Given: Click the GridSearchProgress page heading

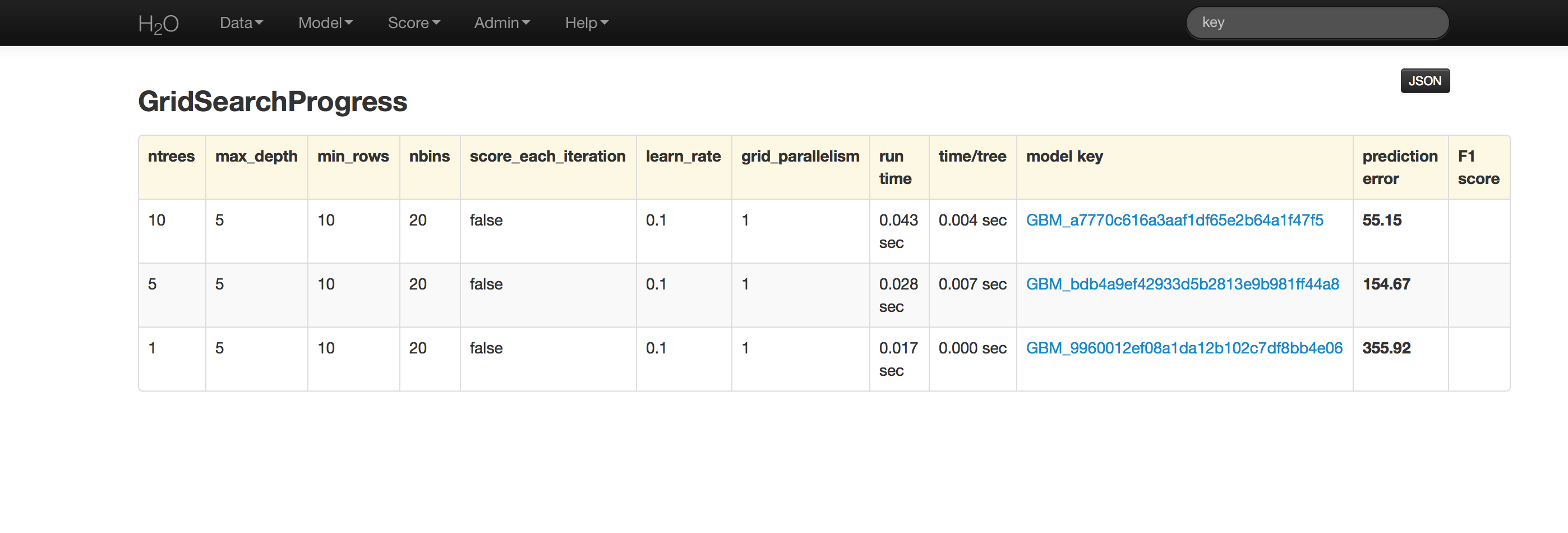Looking at the screenshot, I should (x=272, y=102).
